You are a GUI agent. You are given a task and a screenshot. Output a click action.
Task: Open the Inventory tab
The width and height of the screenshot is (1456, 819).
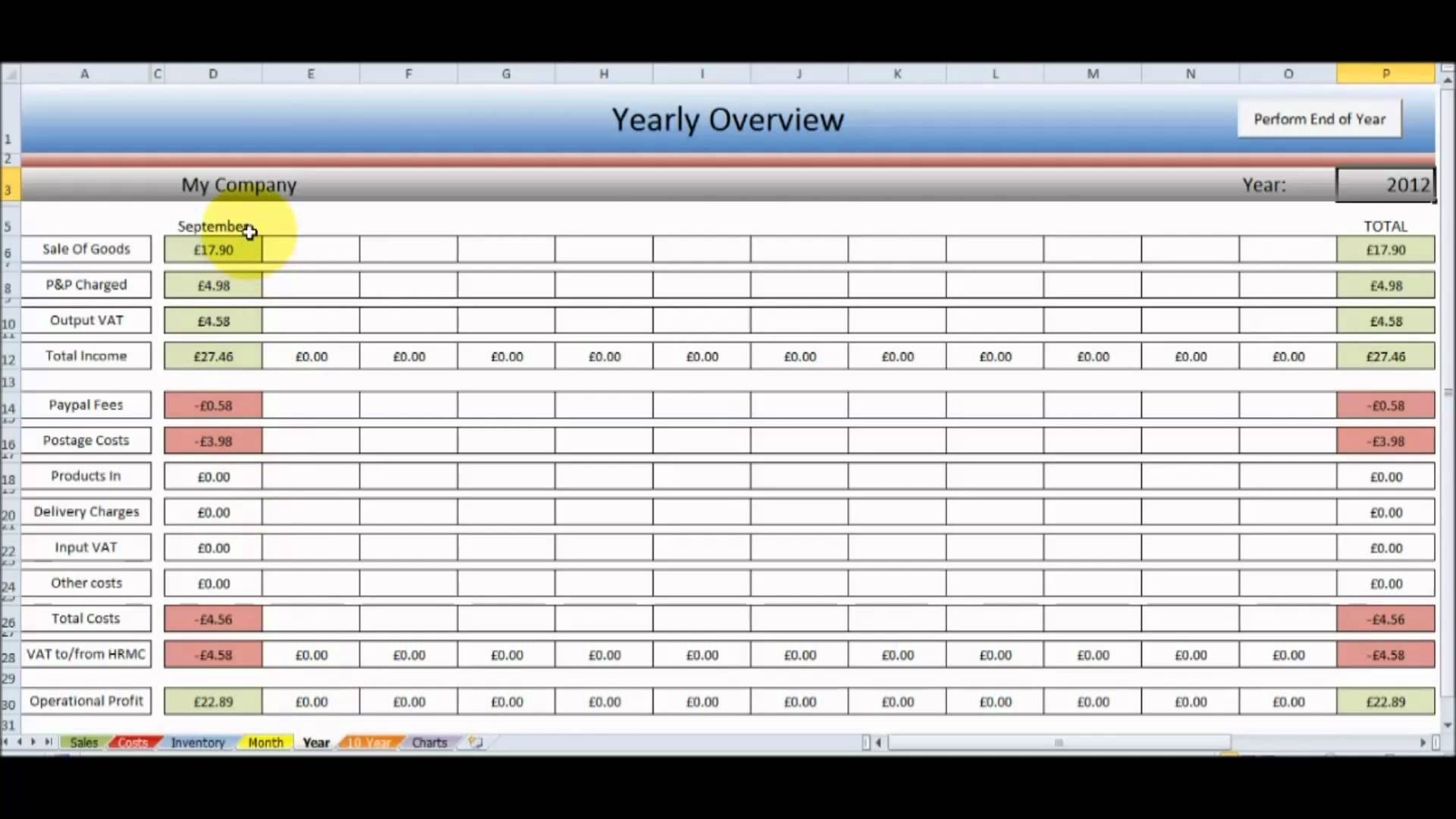197,742
